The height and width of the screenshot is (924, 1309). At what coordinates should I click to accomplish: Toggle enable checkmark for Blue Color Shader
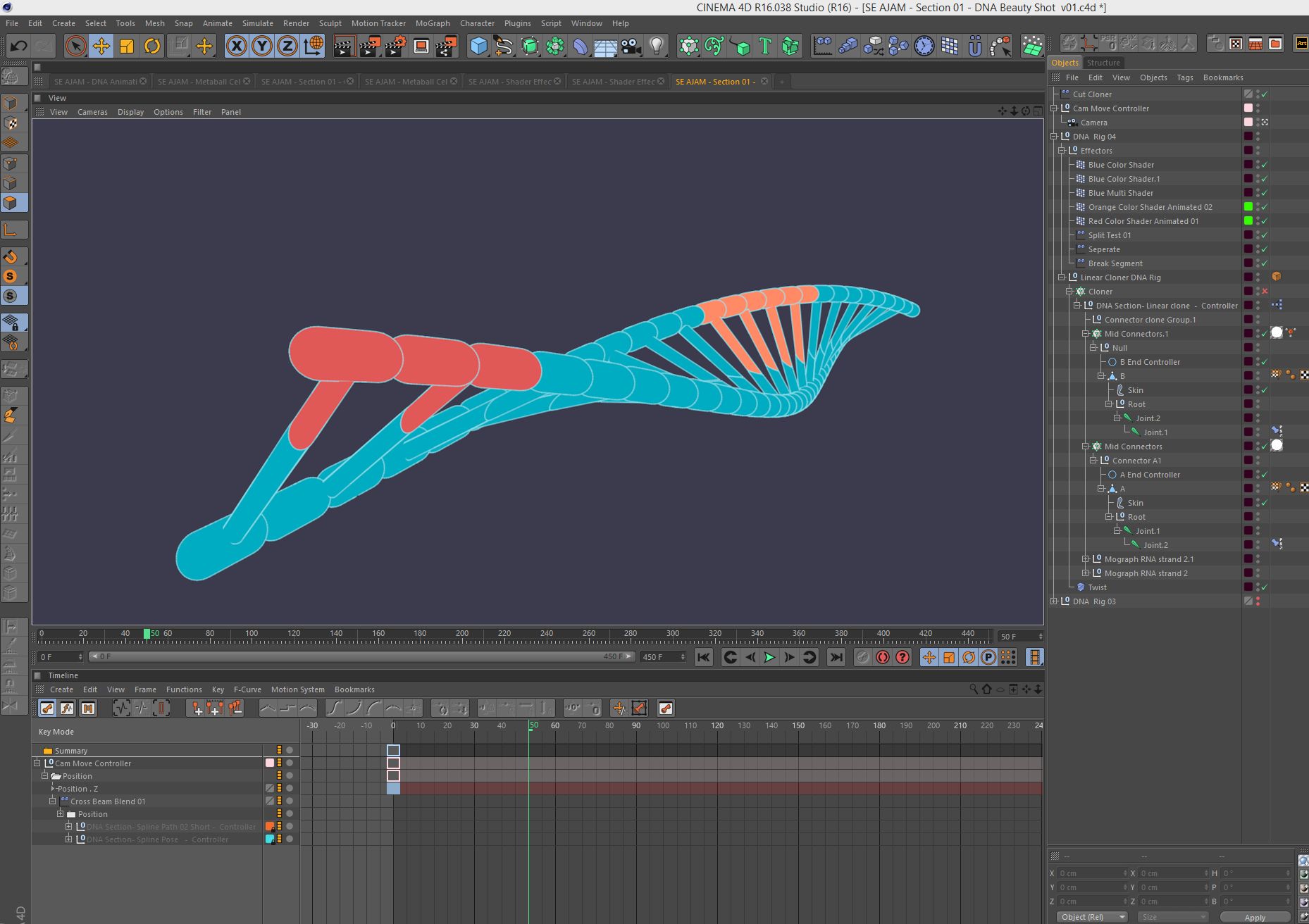point(1265,165)
